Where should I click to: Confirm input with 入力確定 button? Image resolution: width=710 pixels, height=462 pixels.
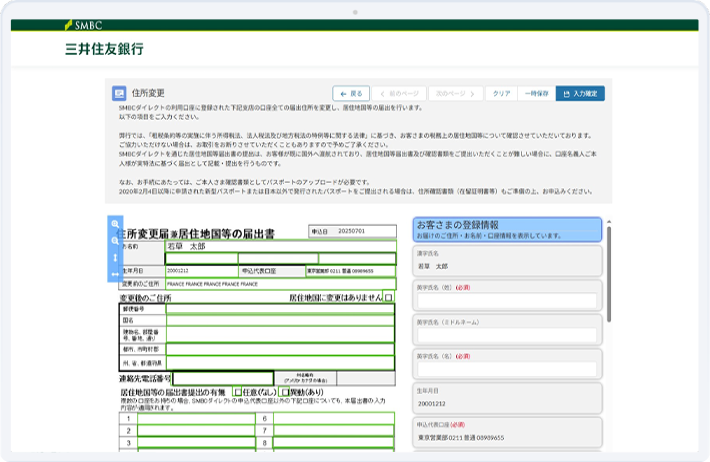[x=580, y=94]
